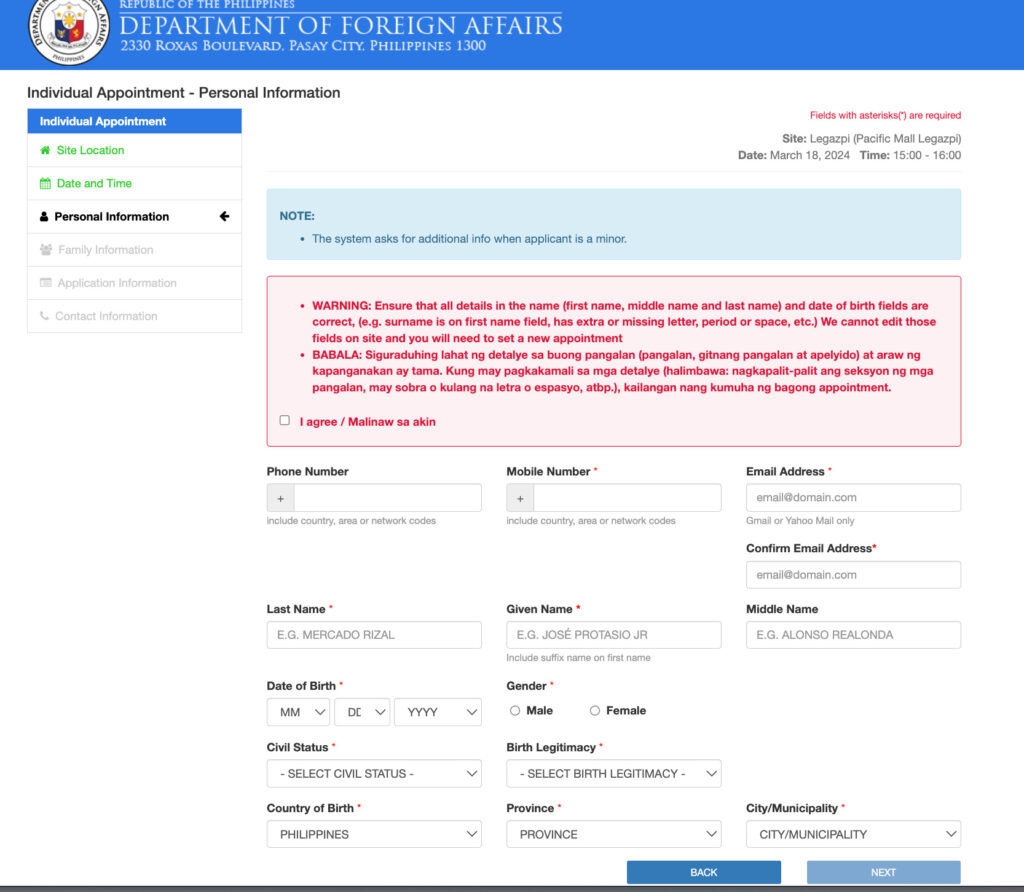Click the person icon beside Personal Information
Image resolution: width=1024 pixels, height=892 pixels.
pyautogui.click(x=44, y=216)
